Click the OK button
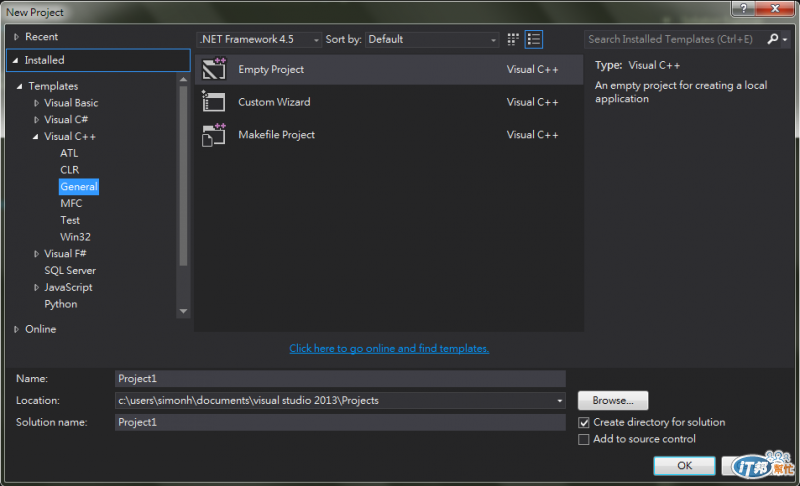Image resolution: width=800 pixels, height=486 pixels. (684, 466)
